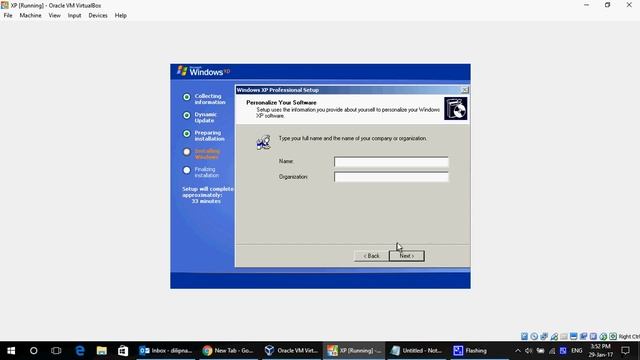
Task: Click the mouse integration status icon
Action: 603,336
